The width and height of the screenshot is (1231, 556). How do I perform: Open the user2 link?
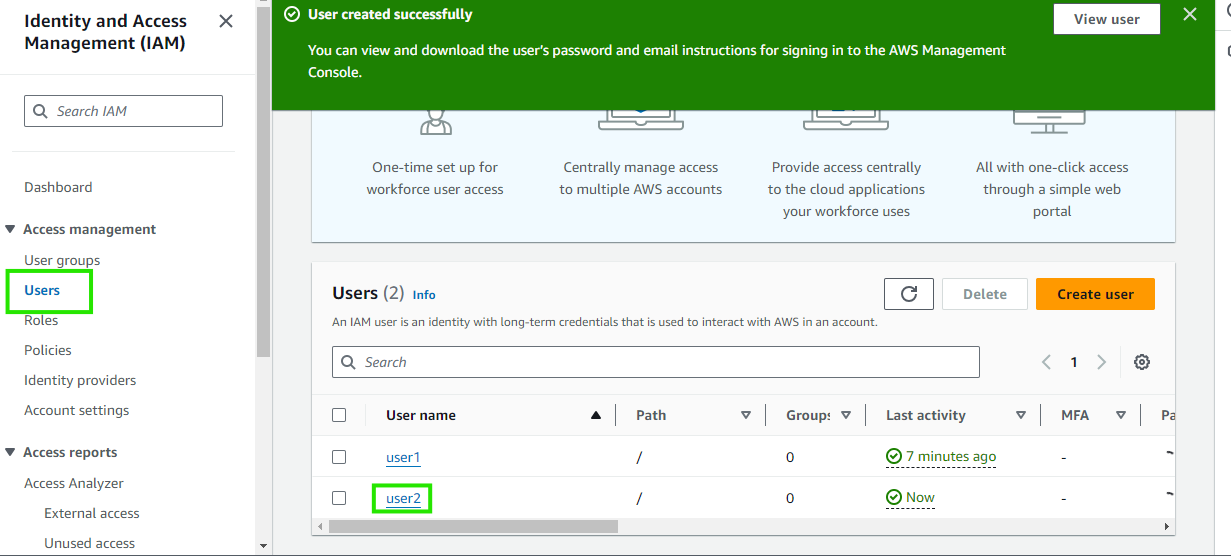pyautogui.click(x=403, y=498)
